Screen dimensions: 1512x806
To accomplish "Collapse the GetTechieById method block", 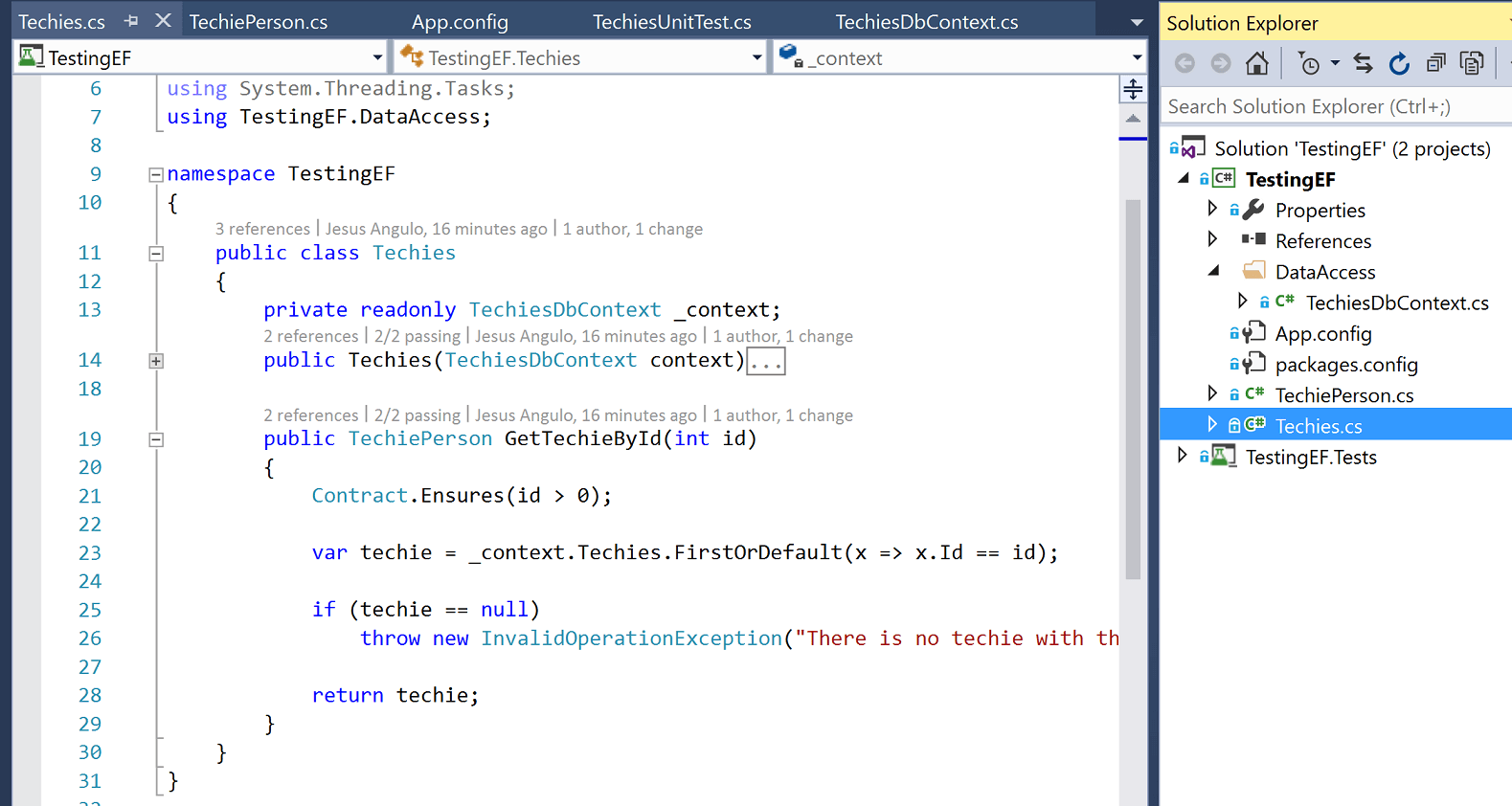I will (155, 439).
